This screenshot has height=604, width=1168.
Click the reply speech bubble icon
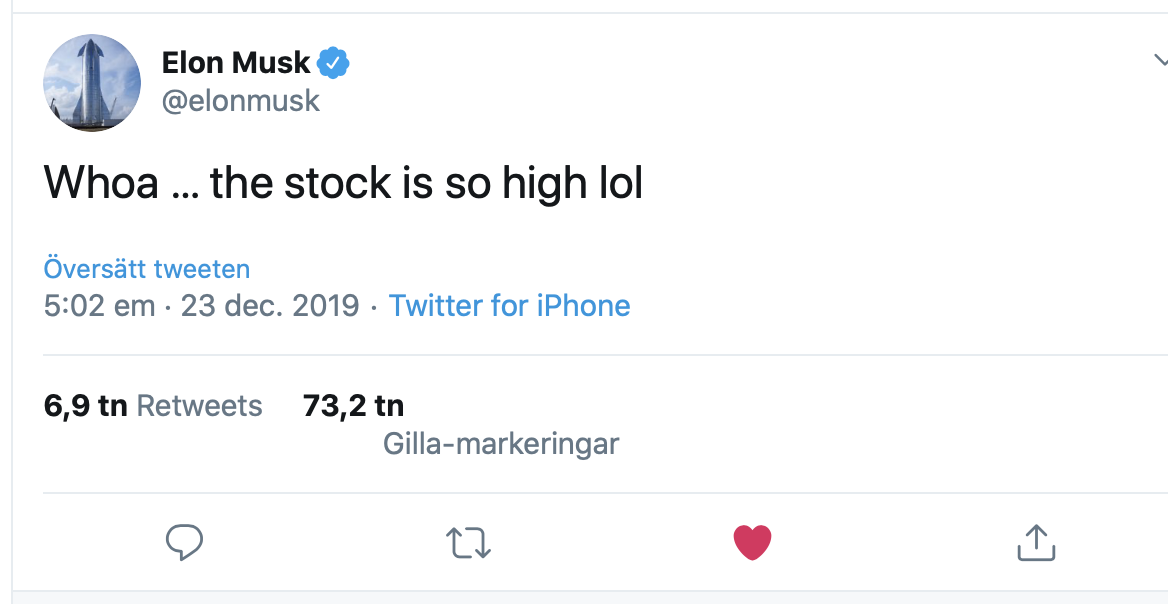(x=184, y=542)
